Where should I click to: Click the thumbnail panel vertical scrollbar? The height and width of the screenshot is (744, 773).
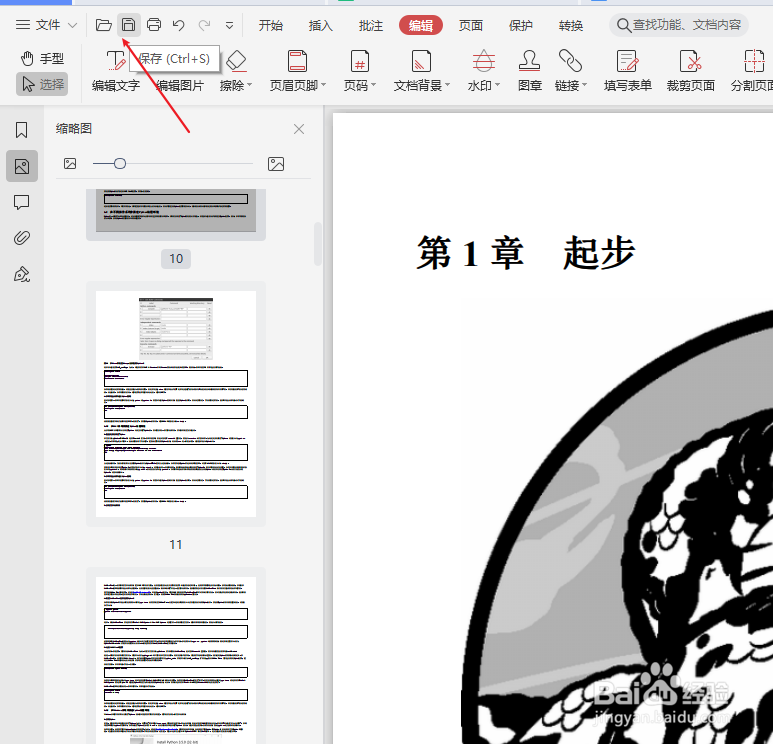(317, 245)
